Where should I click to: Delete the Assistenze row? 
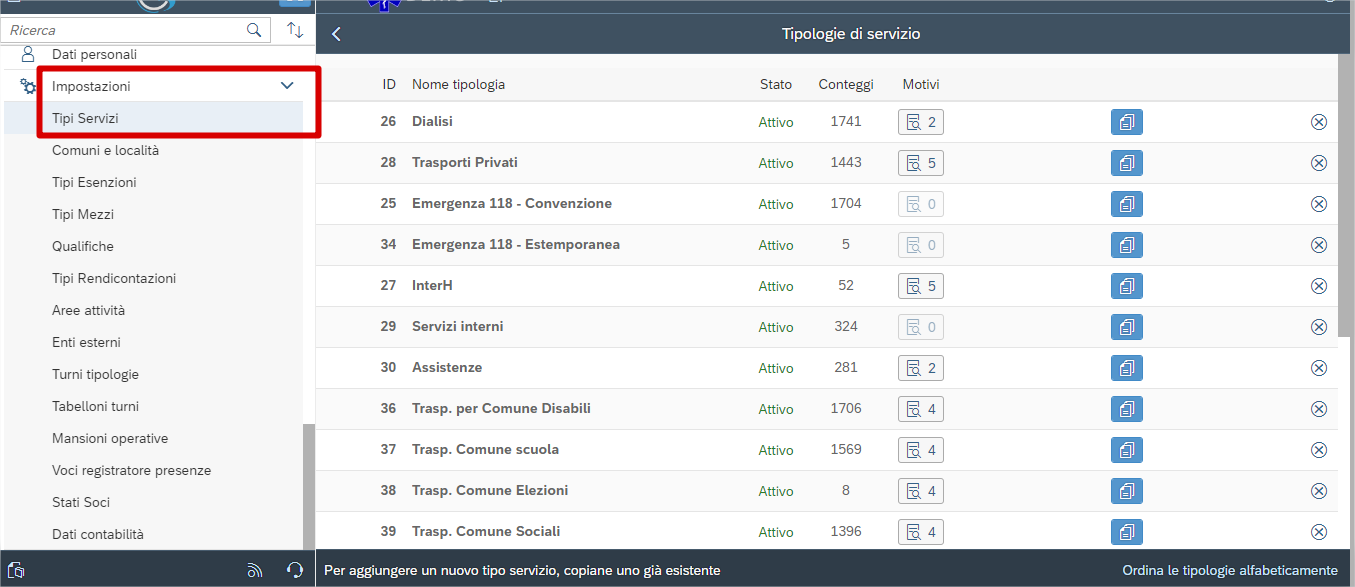tap(1318, 368)
